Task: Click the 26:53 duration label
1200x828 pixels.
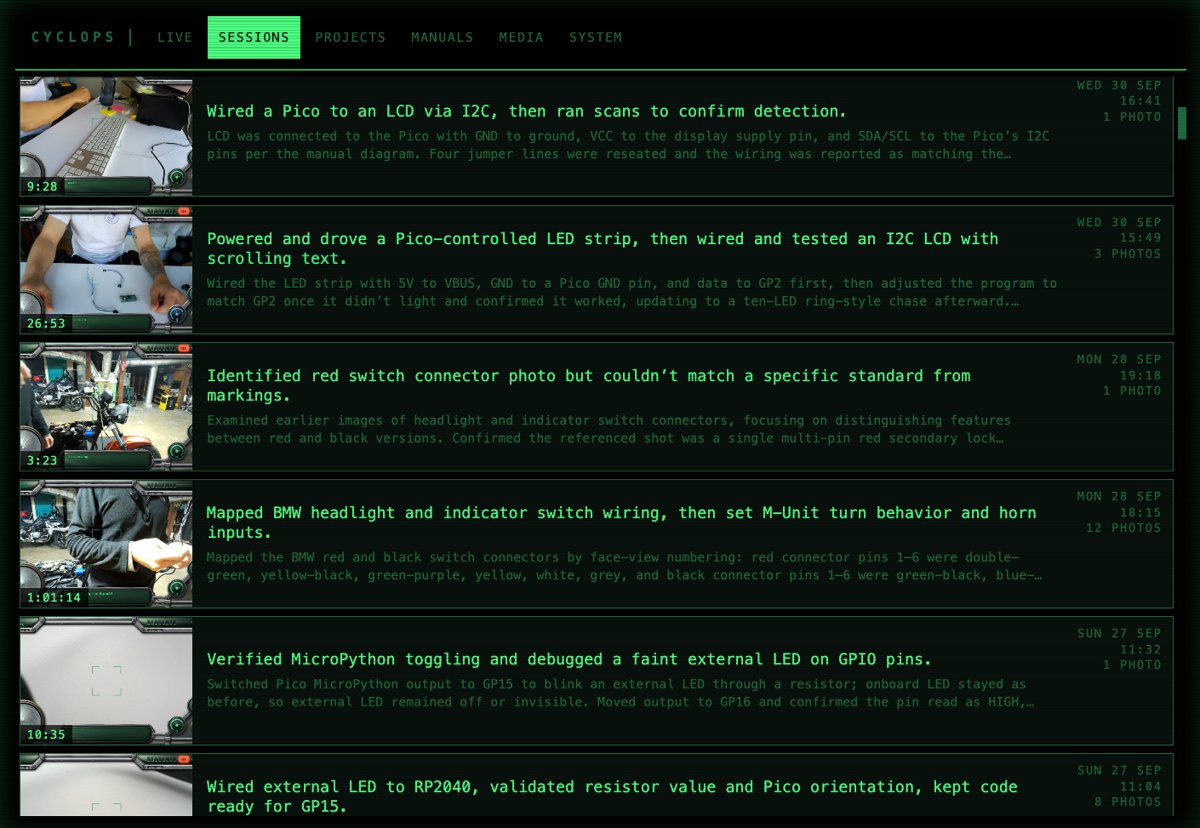Action: click(x=46, y=324)
